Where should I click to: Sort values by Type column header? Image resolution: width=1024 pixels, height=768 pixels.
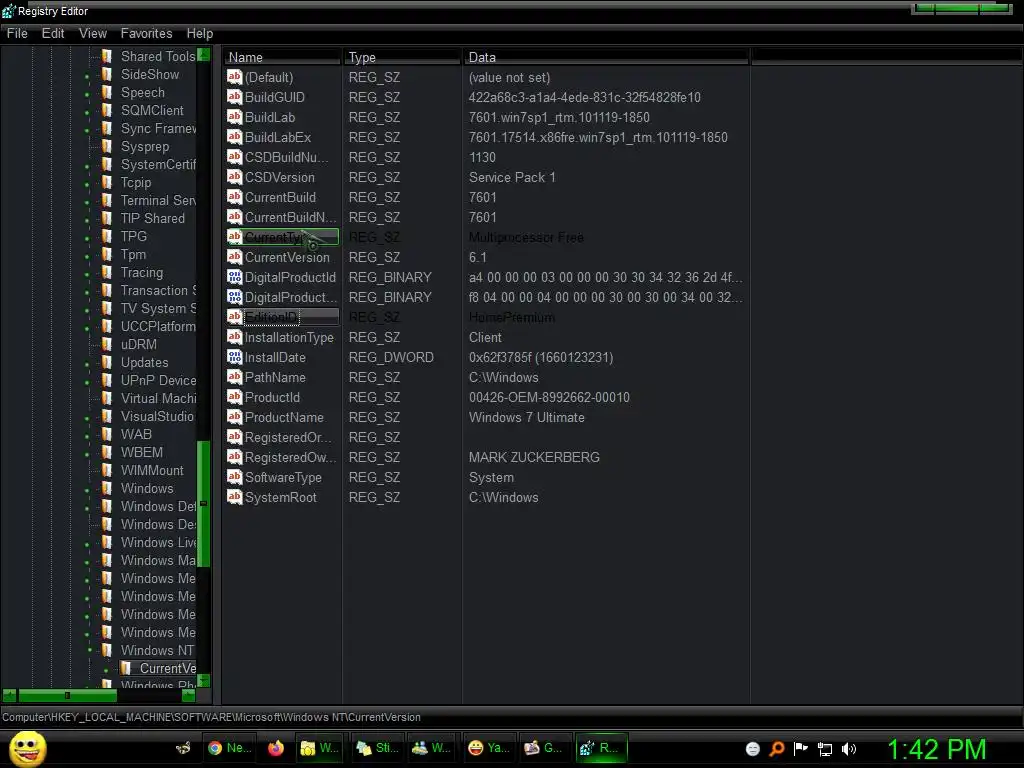[402, 57]
